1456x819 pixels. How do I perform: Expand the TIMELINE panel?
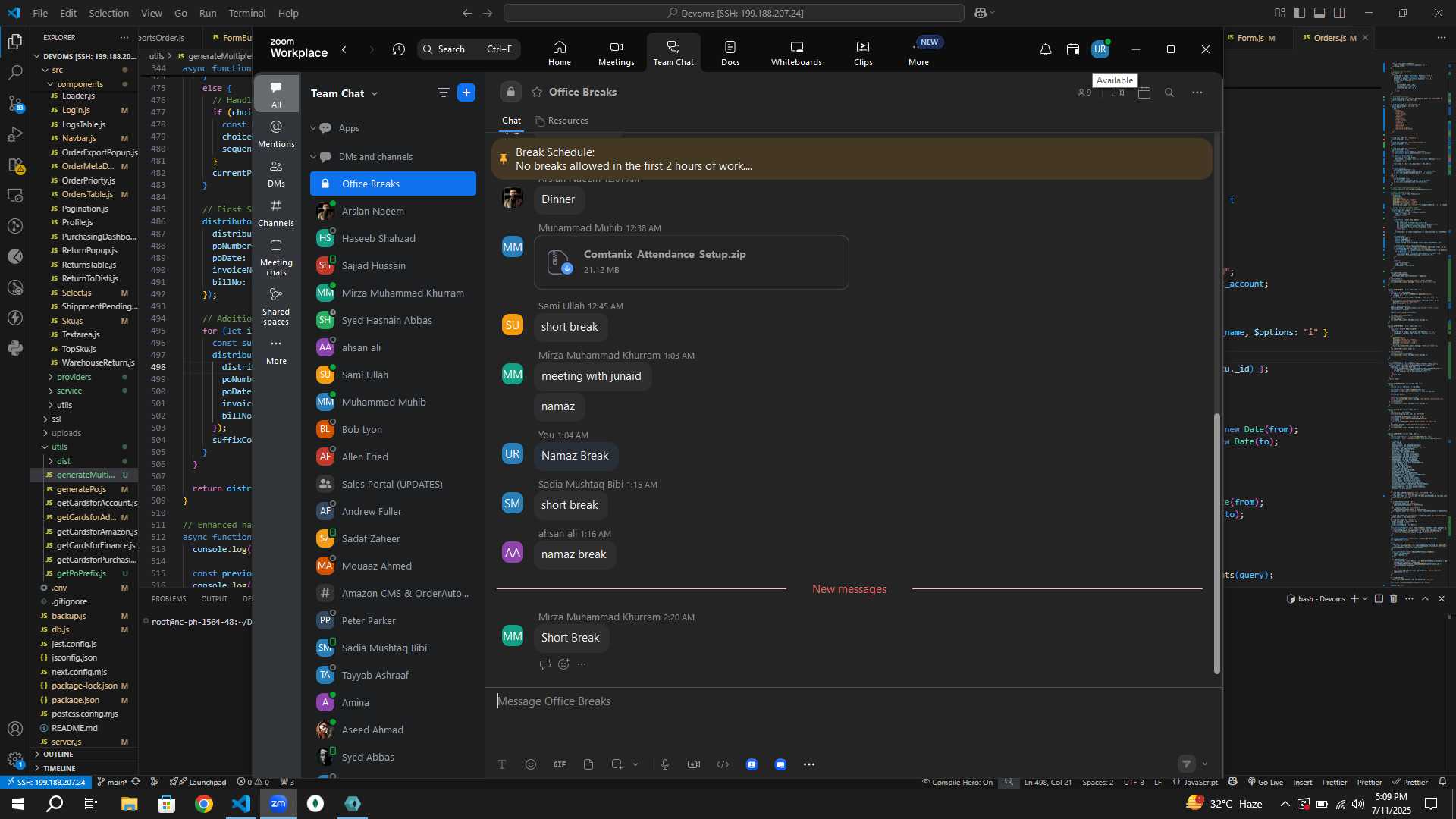[x=59, y=768]
